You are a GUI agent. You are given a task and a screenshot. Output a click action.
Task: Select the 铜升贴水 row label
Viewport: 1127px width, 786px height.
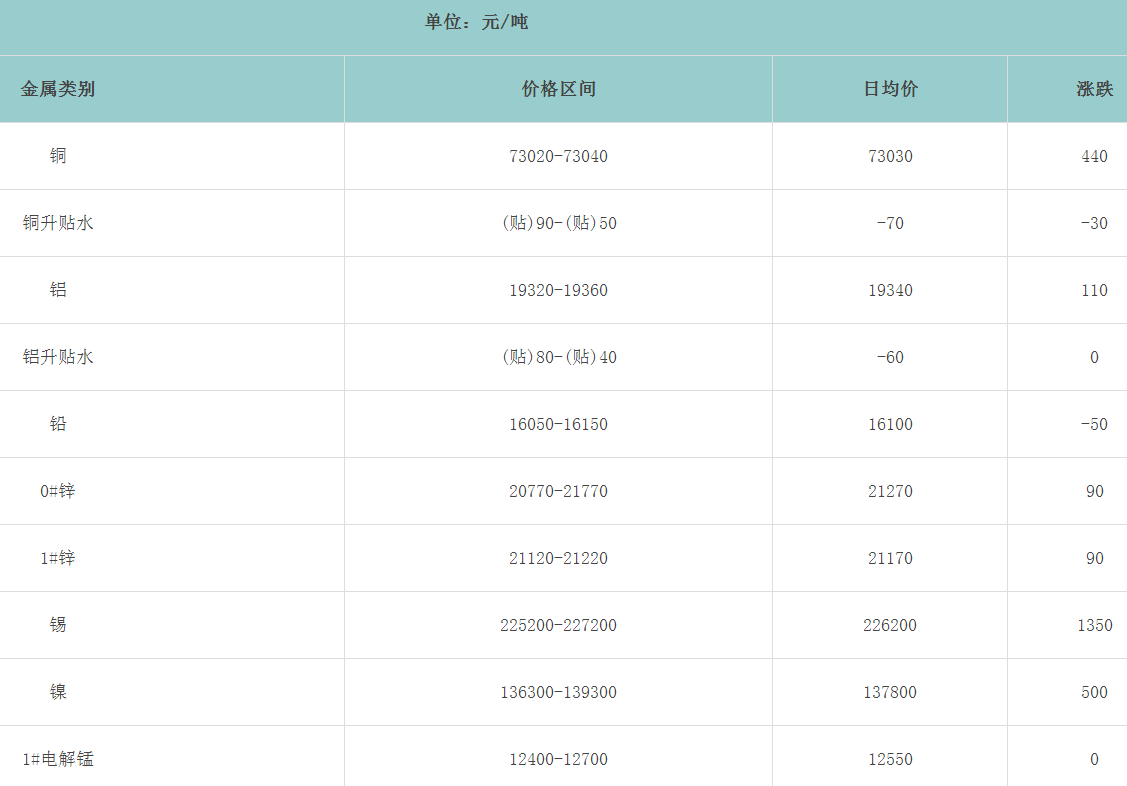pos(58,223)
